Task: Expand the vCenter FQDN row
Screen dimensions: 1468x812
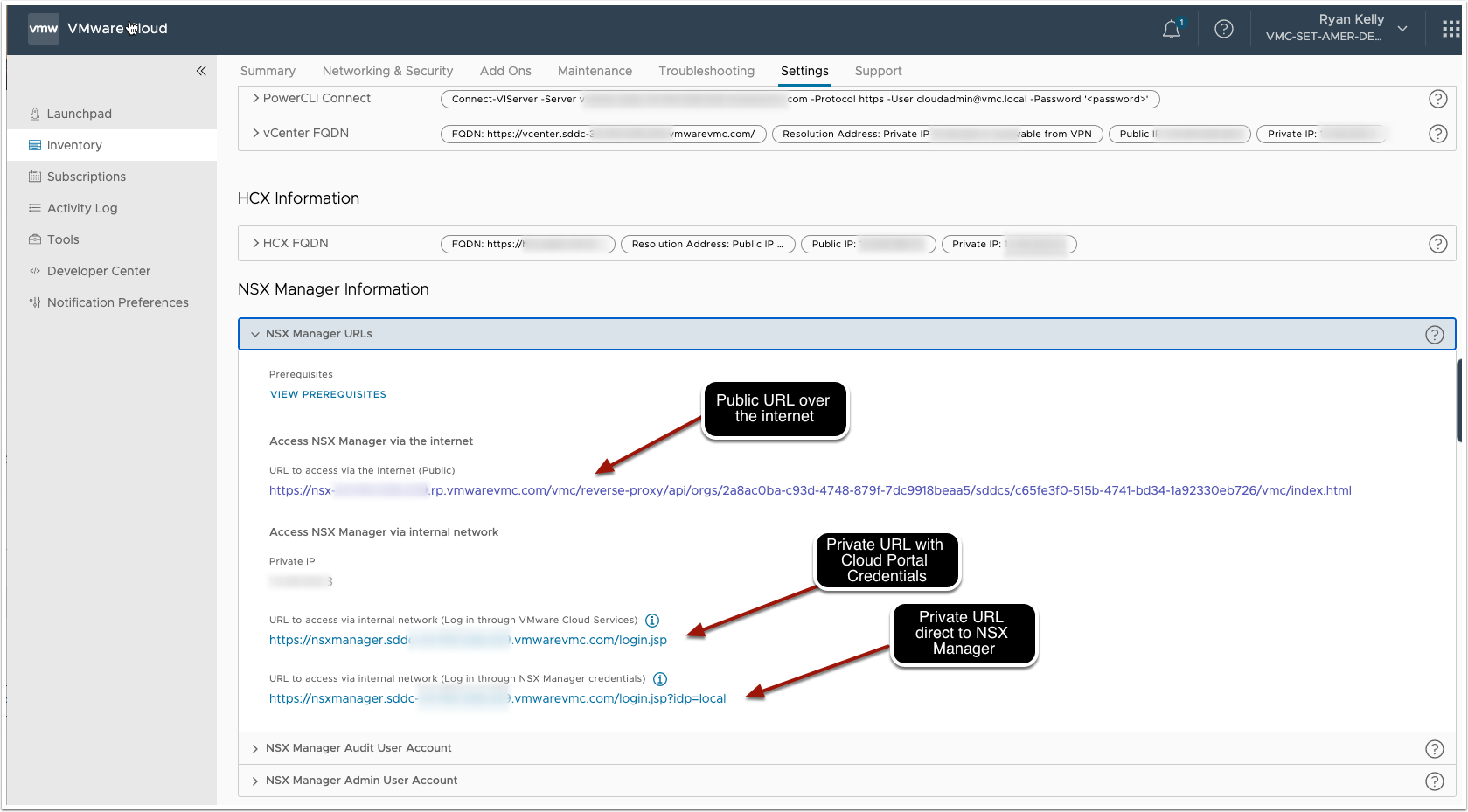Action: point(255,133)
